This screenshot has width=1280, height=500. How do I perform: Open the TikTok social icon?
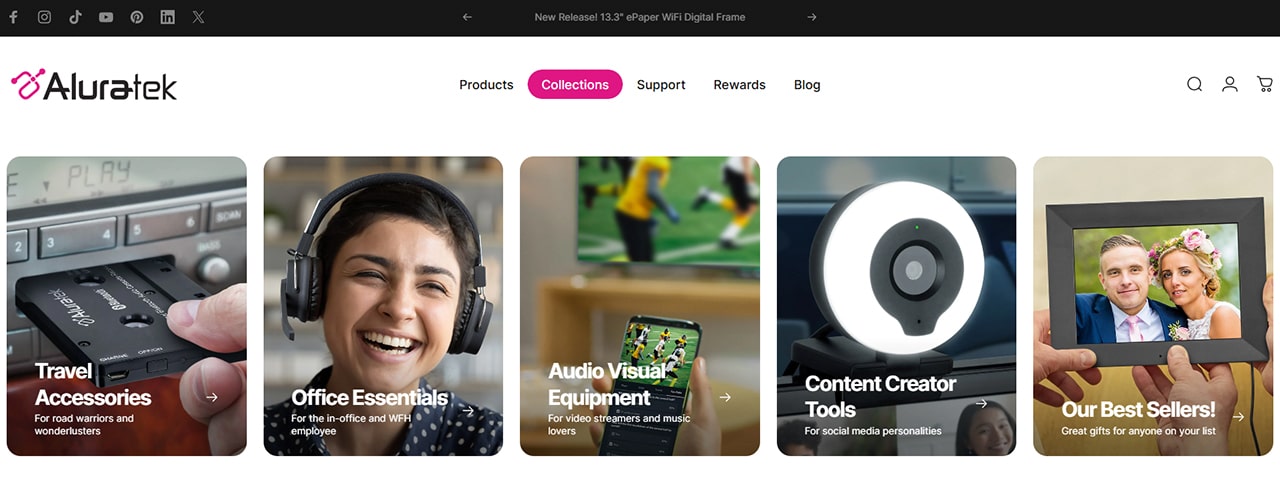[x=75, y=17]
